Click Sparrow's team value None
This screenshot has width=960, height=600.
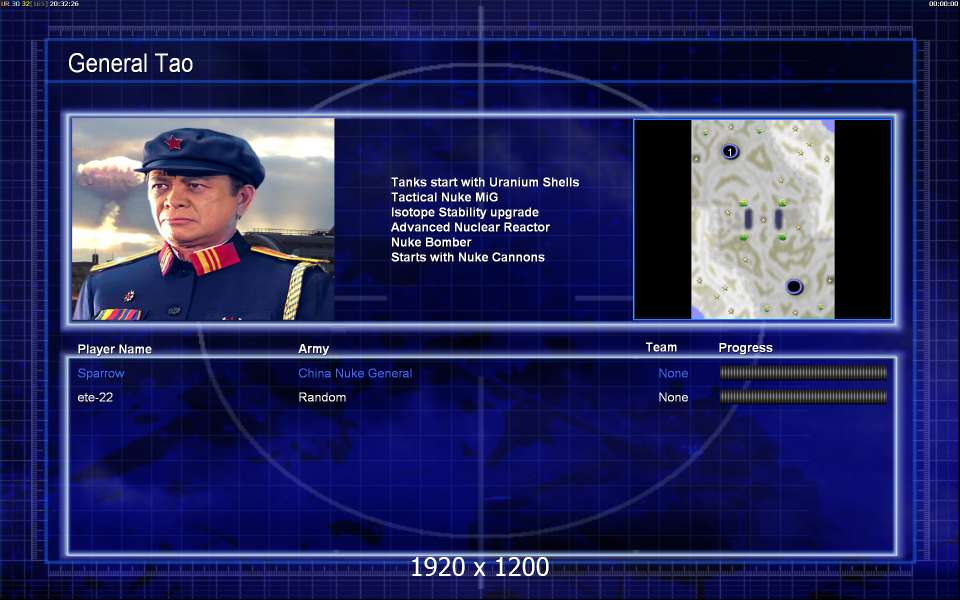(673, 373)
